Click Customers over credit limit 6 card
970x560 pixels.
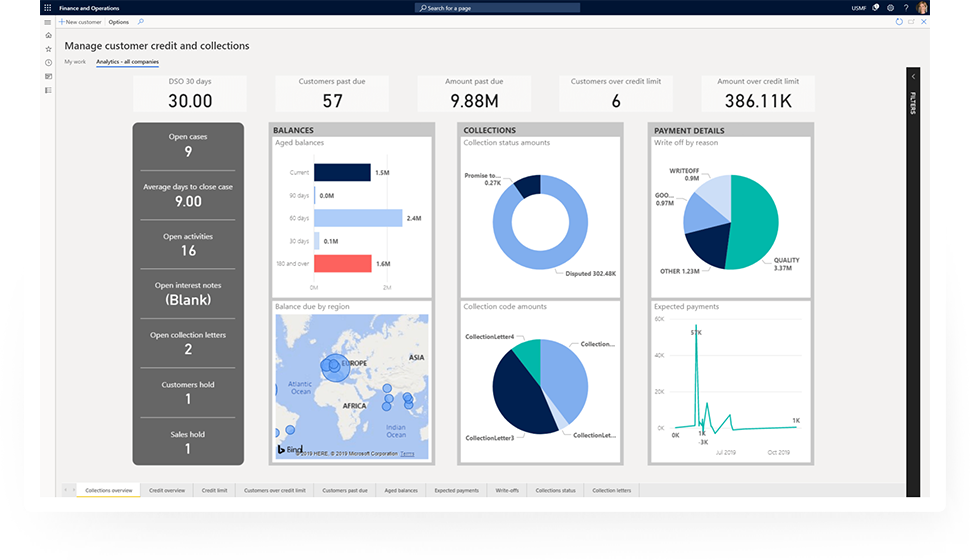pos(616,93)
